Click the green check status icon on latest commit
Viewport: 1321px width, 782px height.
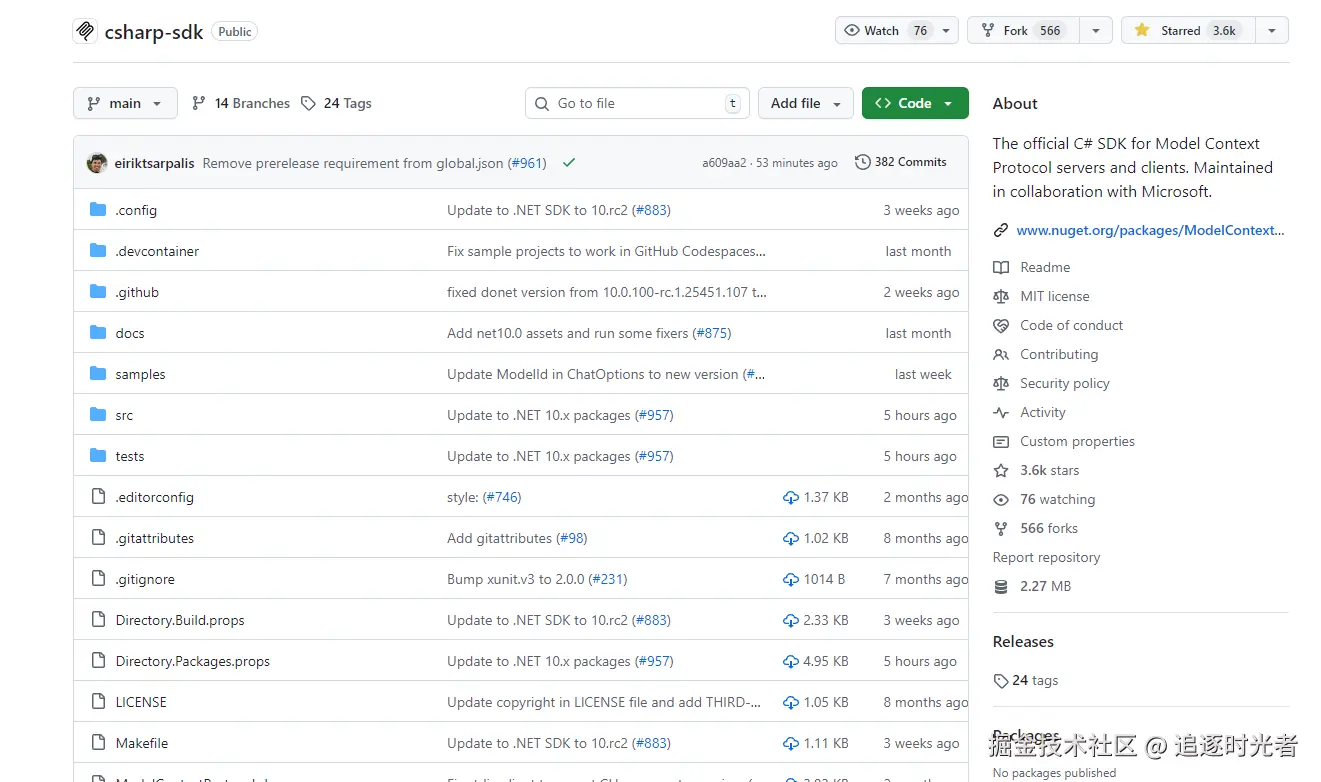click(569, 162)
